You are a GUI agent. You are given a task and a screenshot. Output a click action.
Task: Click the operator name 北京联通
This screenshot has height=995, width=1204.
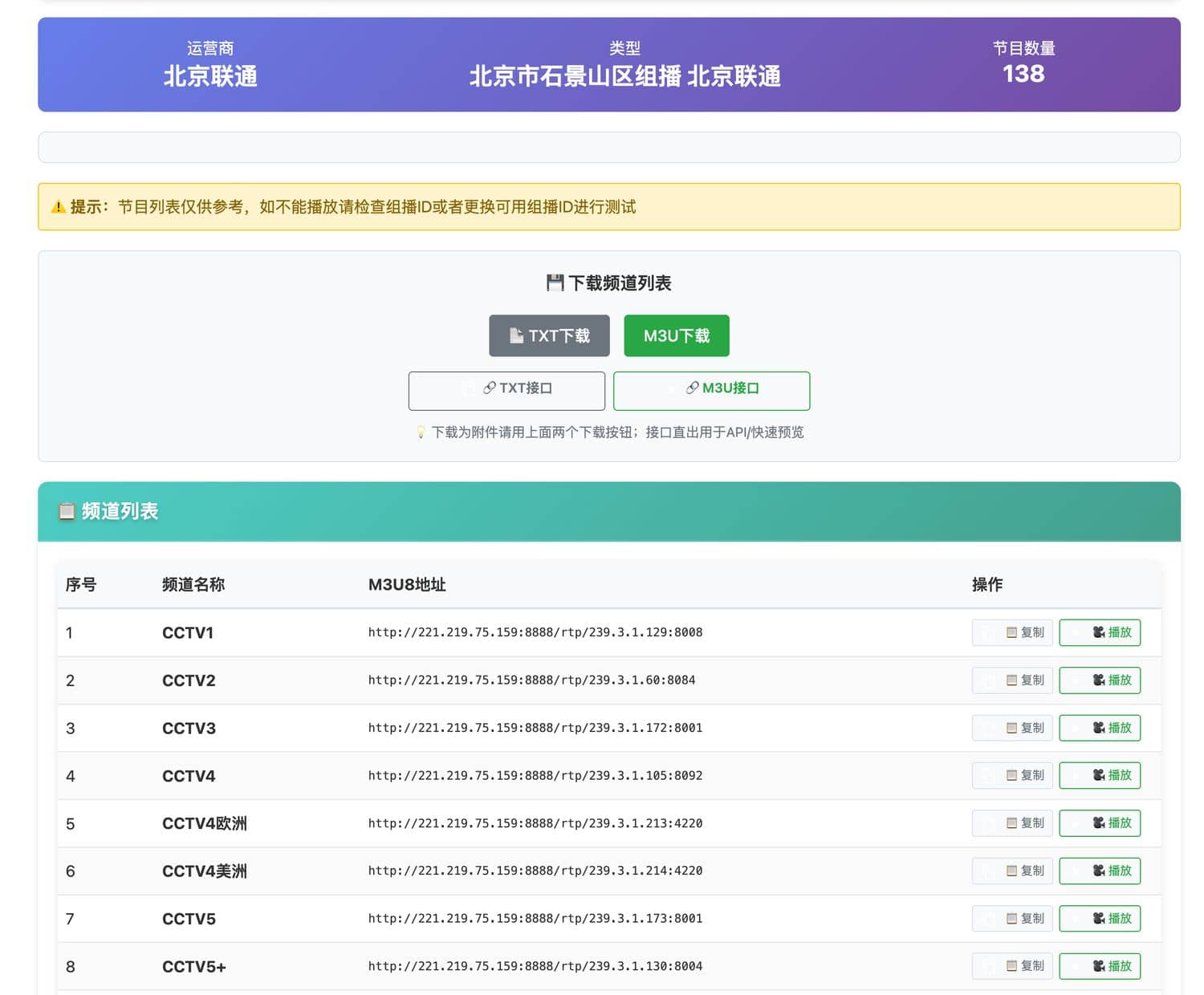pyautogui.click(x=210, y=76)
